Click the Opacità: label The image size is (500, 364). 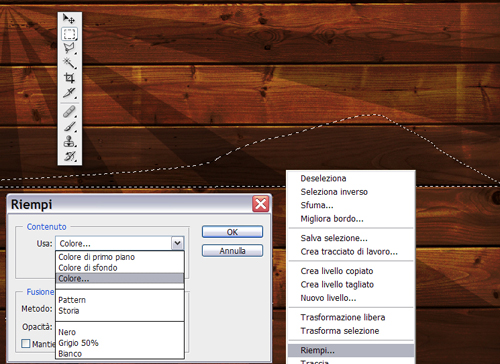click(x=37, y=327)
